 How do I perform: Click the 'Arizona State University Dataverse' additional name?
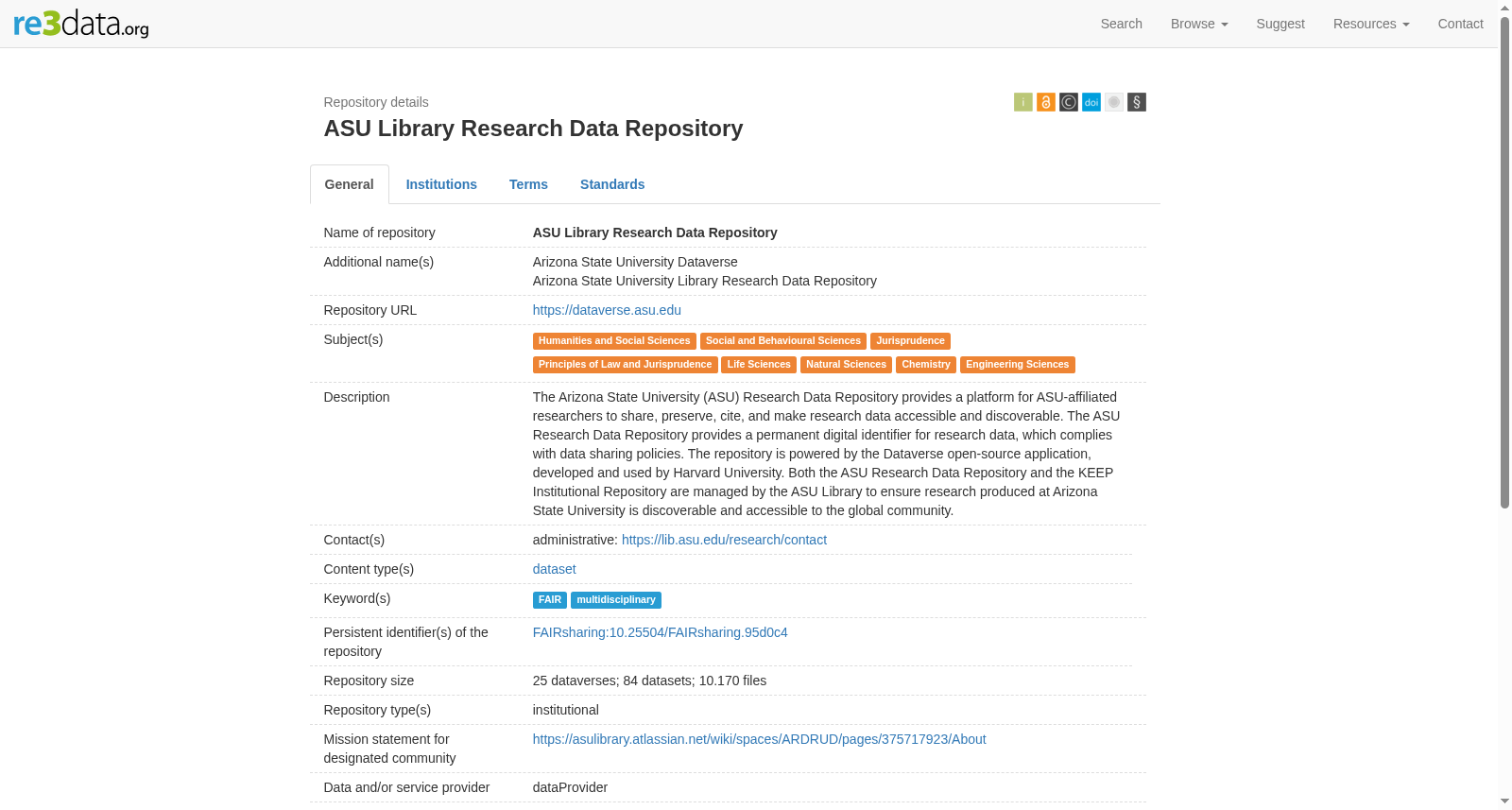(x=635, y=262)
